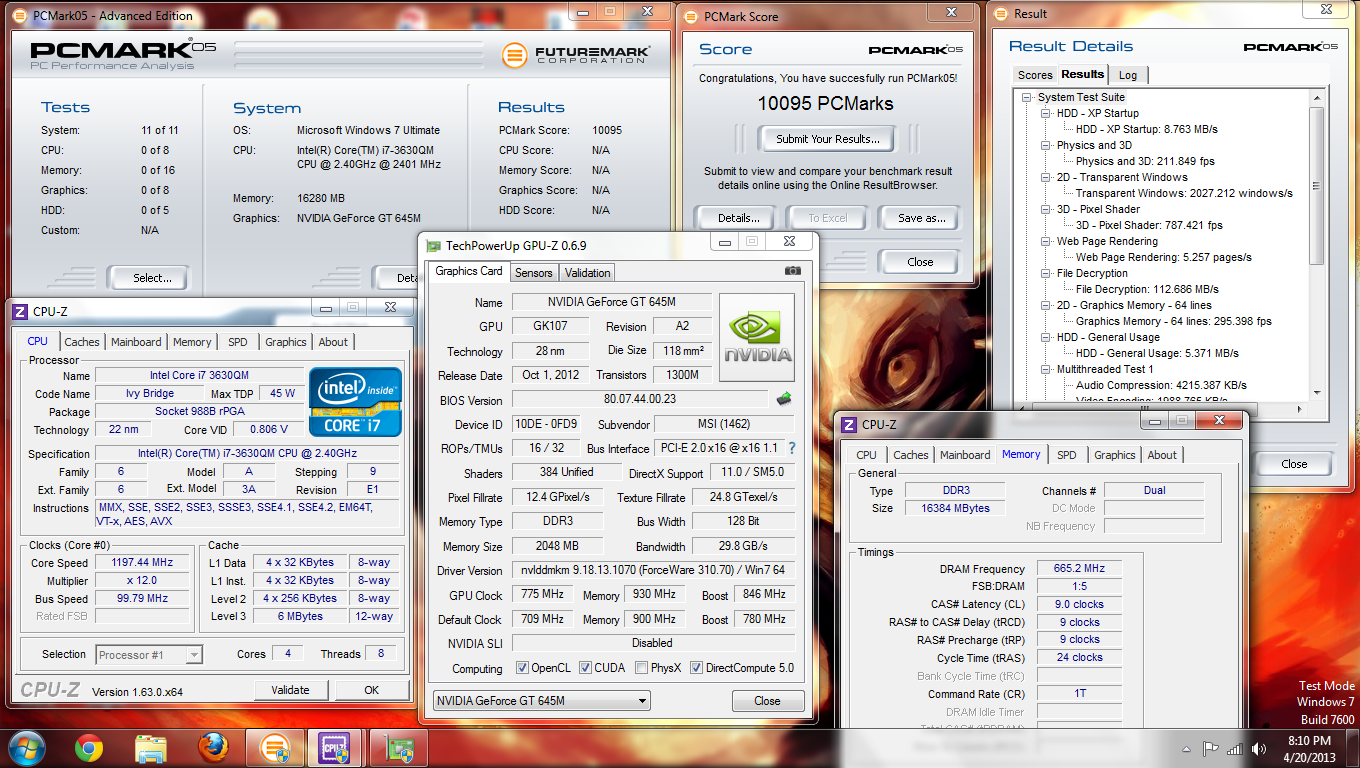Click the results tree scroll-down arrow
Image resolution: width=1360 pixels, height=768 pixels.
(1317, 393)
